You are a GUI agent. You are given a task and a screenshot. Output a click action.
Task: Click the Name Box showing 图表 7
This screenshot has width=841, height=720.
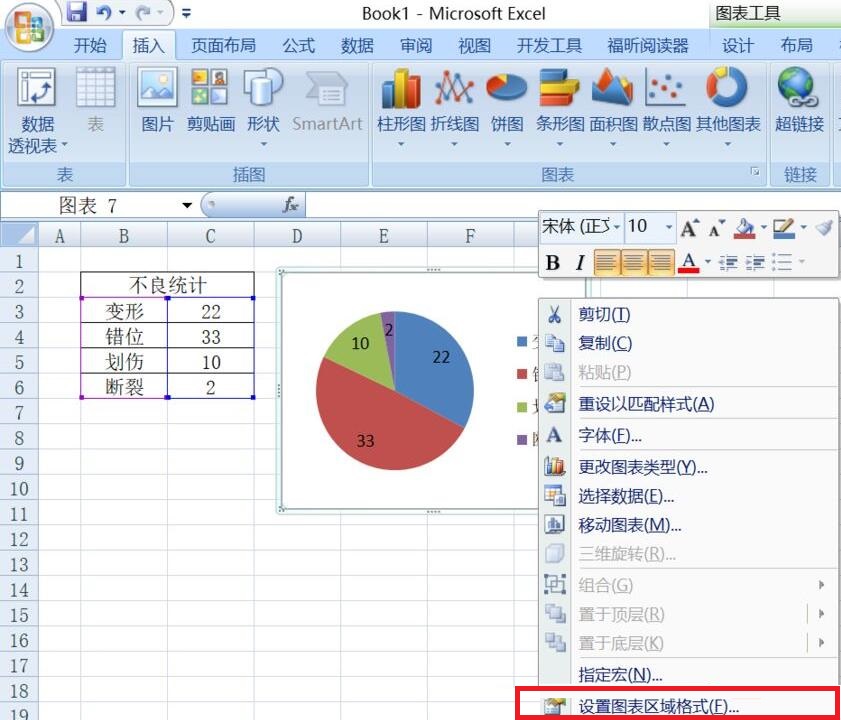click(x=88, y=205)
